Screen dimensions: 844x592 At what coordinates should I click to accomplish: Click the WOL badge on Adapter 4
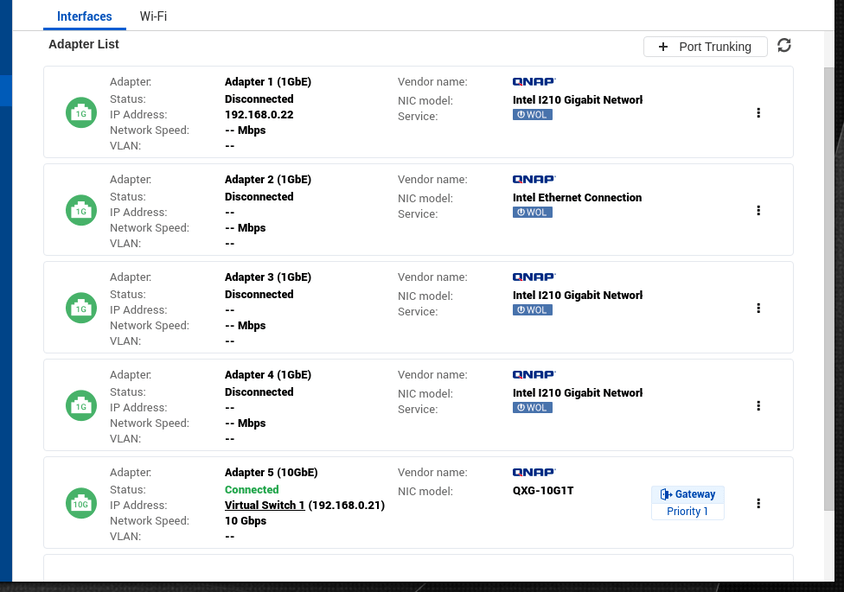pyautogui.click(x=532, y=408)
